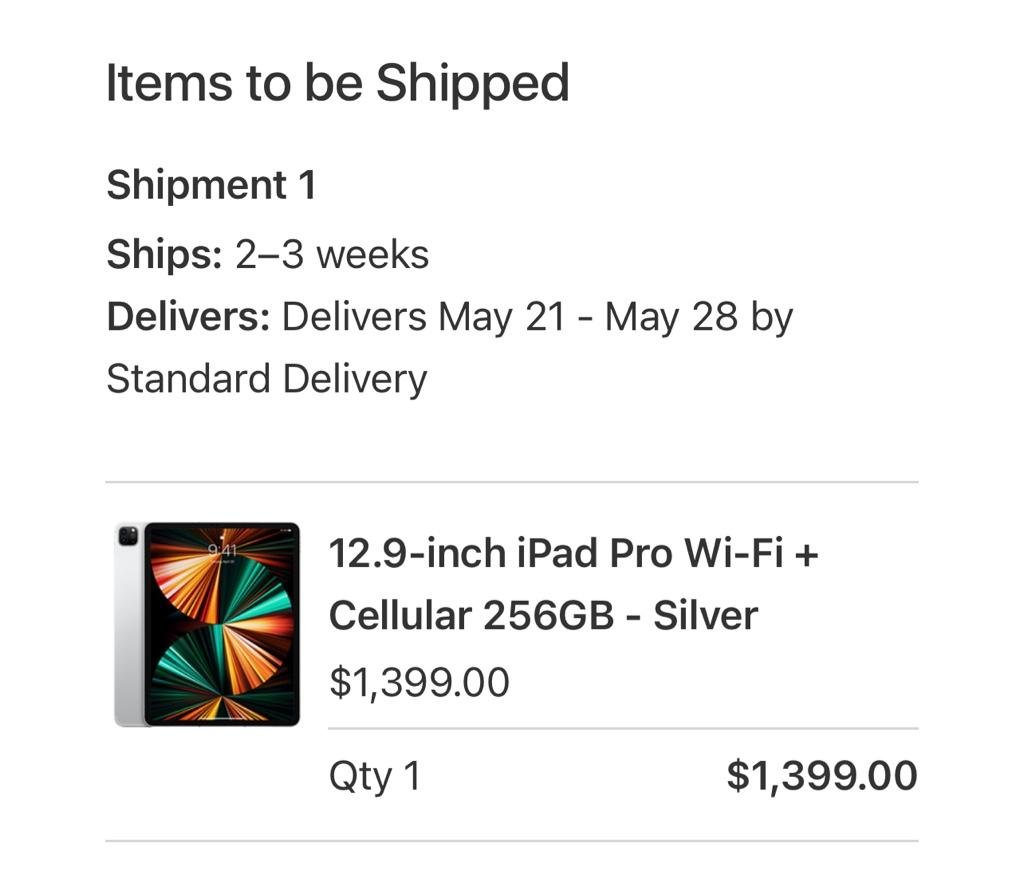Select the Shipment 1 label

(x=211, y=186)
